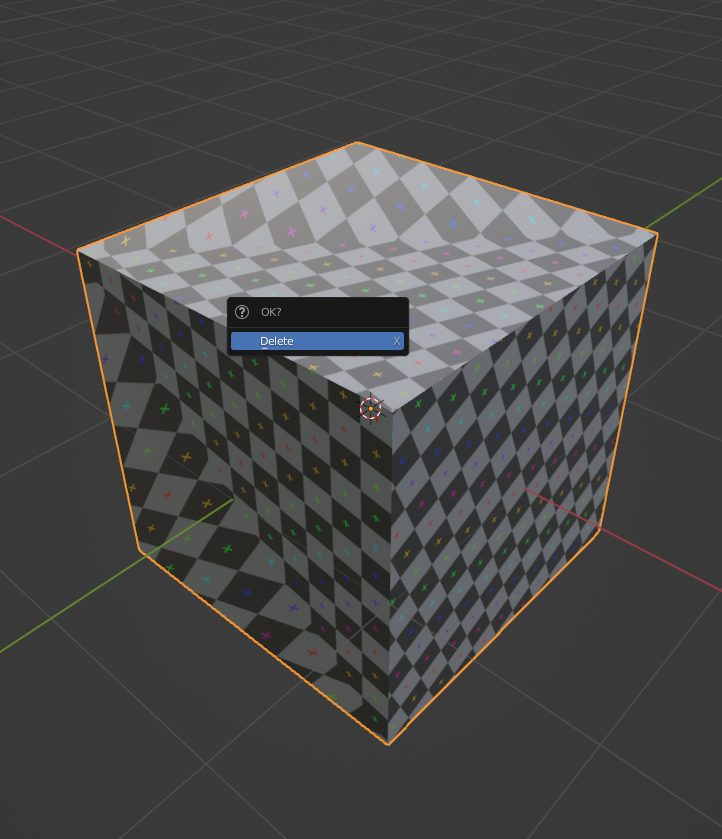The image size is (722, 839).
Task: Click the "OK?" popup title text
Action: pos(271,312)
